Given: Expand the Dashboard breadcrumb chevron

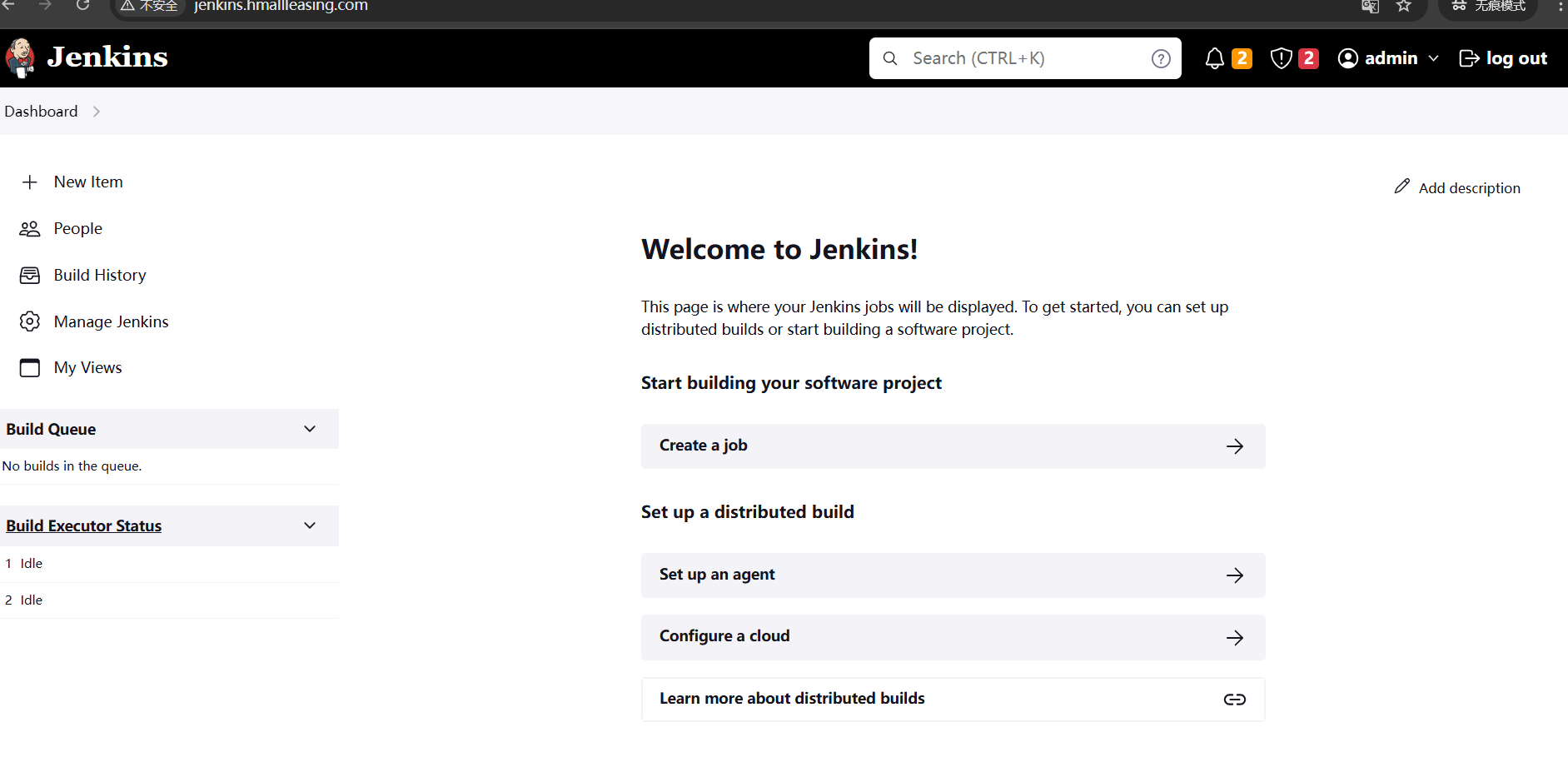Looking at the screenshot, I should coord(97,112).
